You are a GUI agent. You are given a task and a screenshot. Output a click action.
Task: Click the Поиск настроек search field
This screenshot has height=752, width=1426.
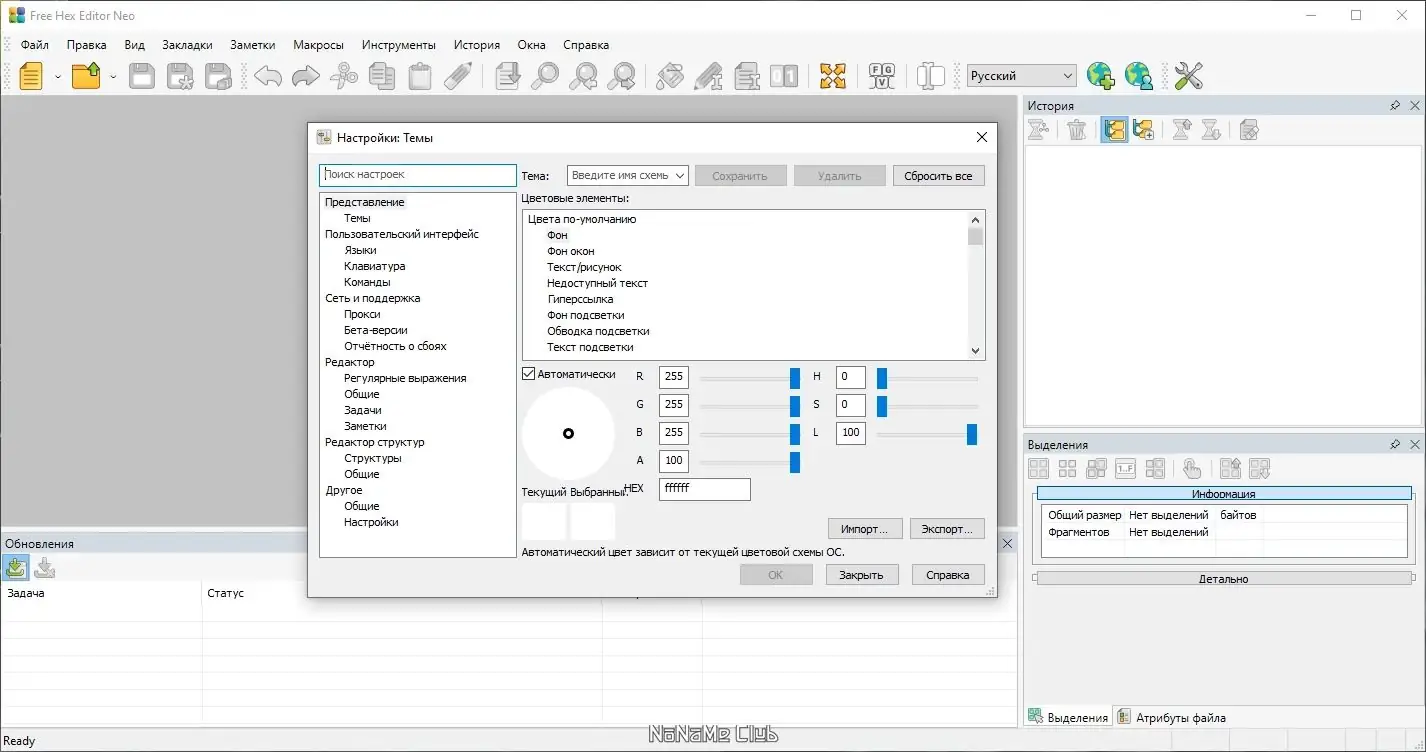[418, 175]
